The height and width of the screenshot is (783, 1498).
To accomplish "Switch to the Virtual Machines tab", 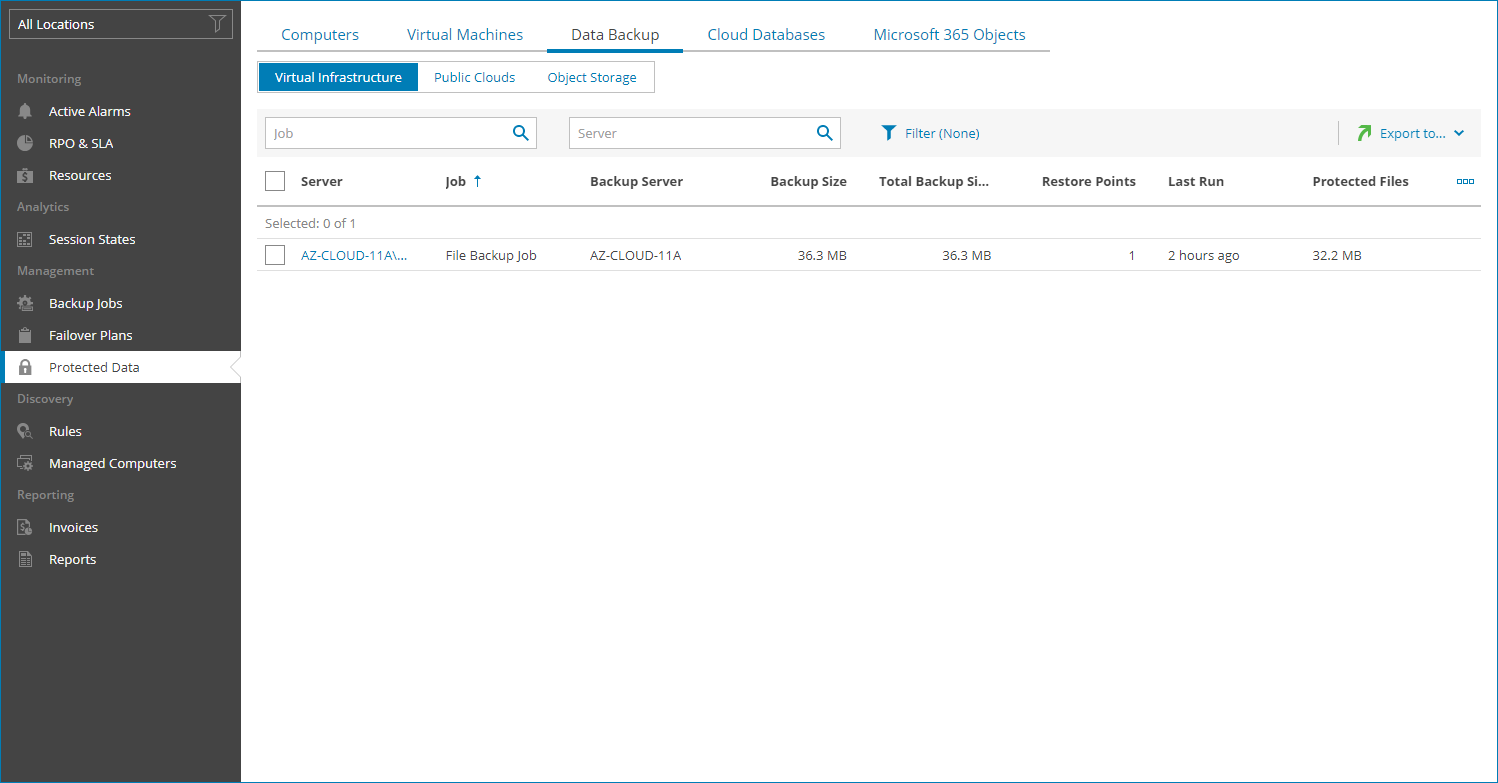I will point(465,35).
